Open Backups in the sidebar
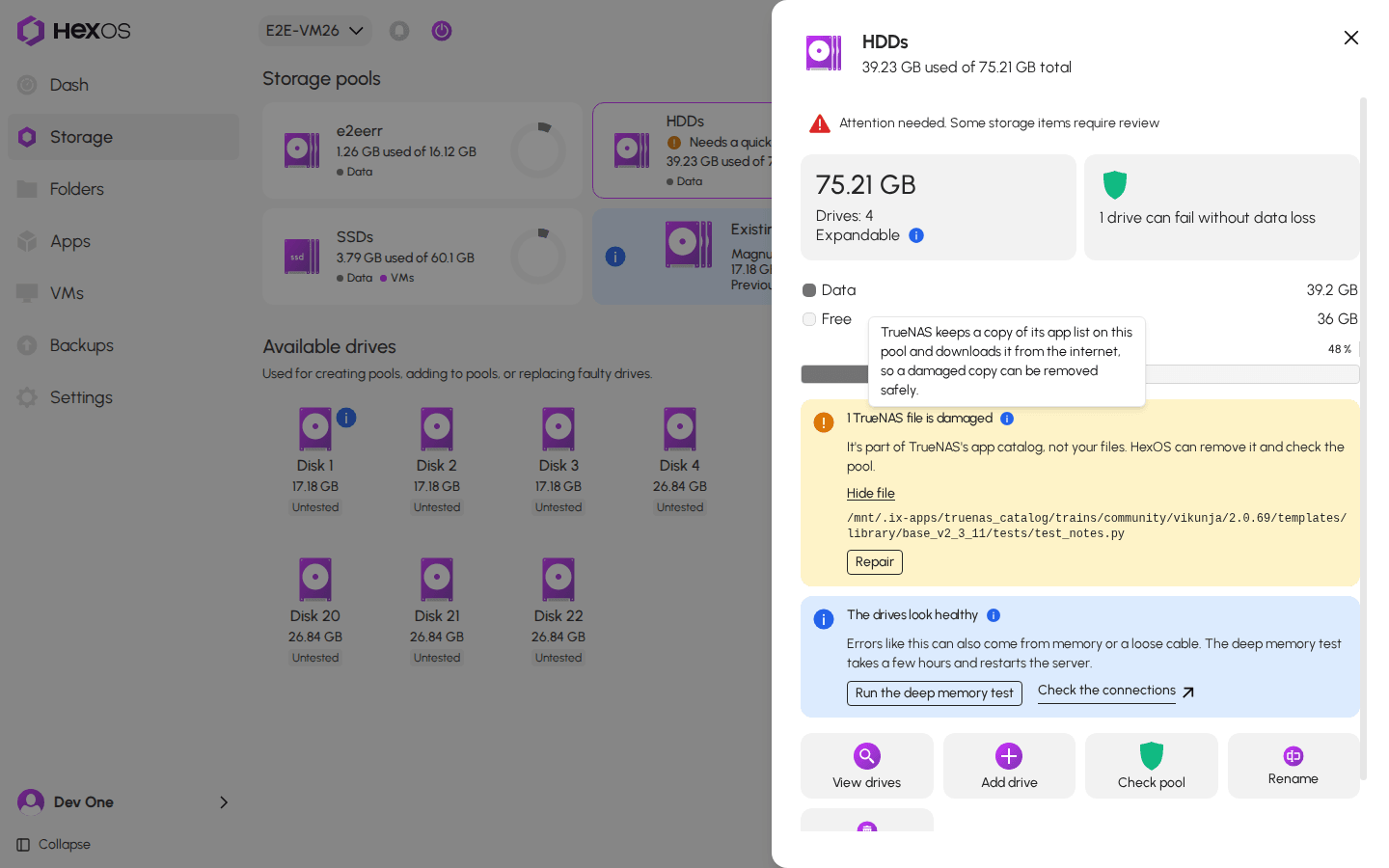This screenshot has height=868, width=1389. coord(123,345)
